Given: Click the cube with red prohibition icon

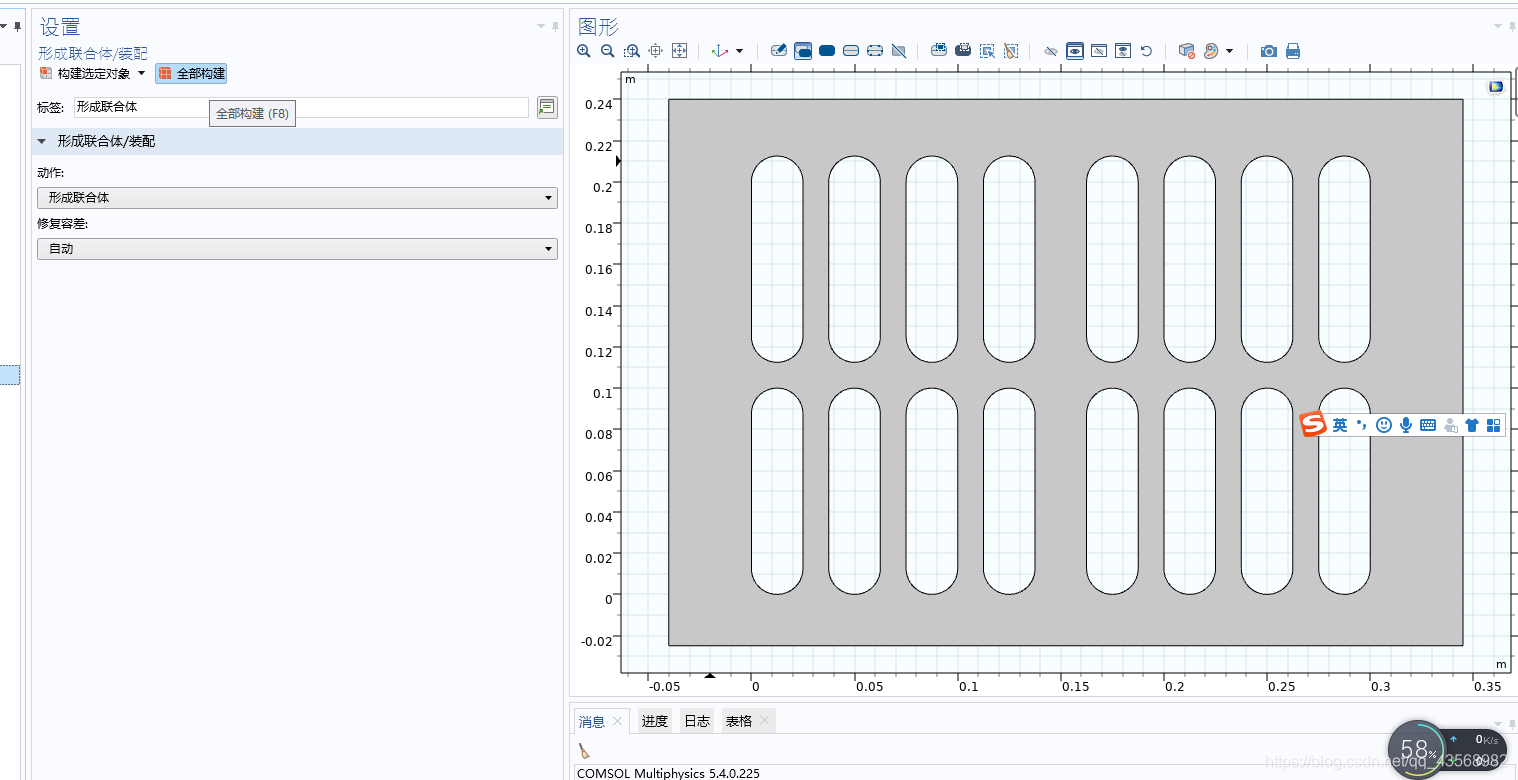Looking at the screenshot, I should 1187,51.
